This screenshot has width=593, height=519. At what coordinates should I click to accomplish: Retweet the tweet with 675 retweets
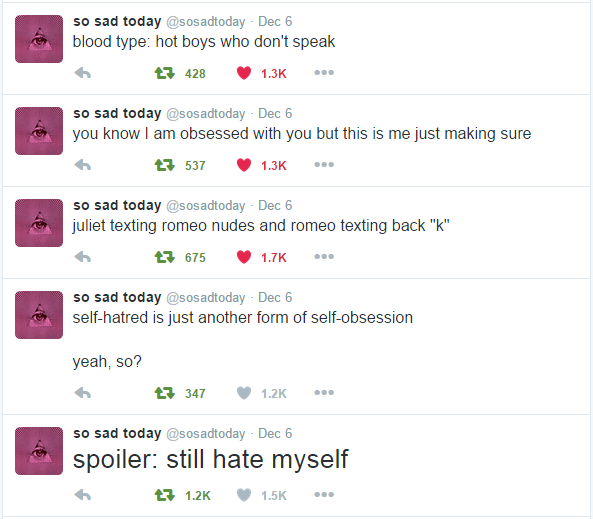(165, 256)
